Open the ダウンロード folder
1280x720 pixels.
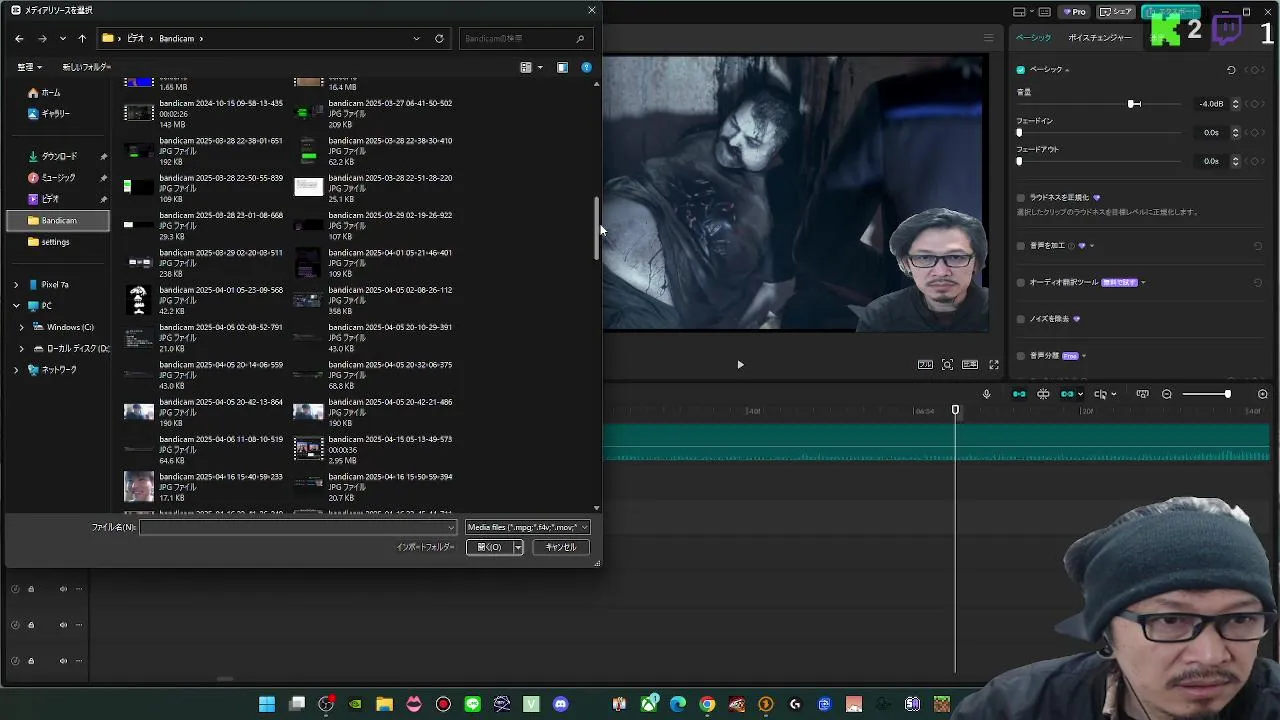click(53, 157)
